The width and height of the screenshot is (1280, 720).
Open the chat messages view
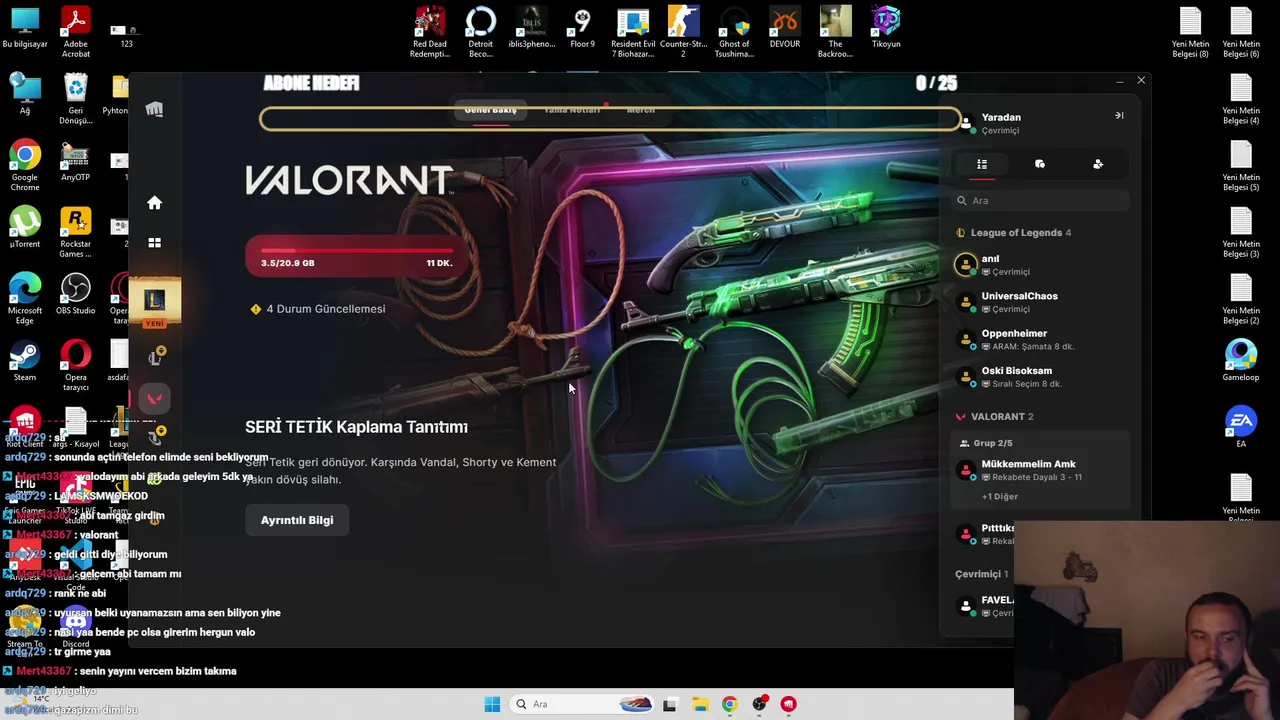click(x=1040, y=164)
